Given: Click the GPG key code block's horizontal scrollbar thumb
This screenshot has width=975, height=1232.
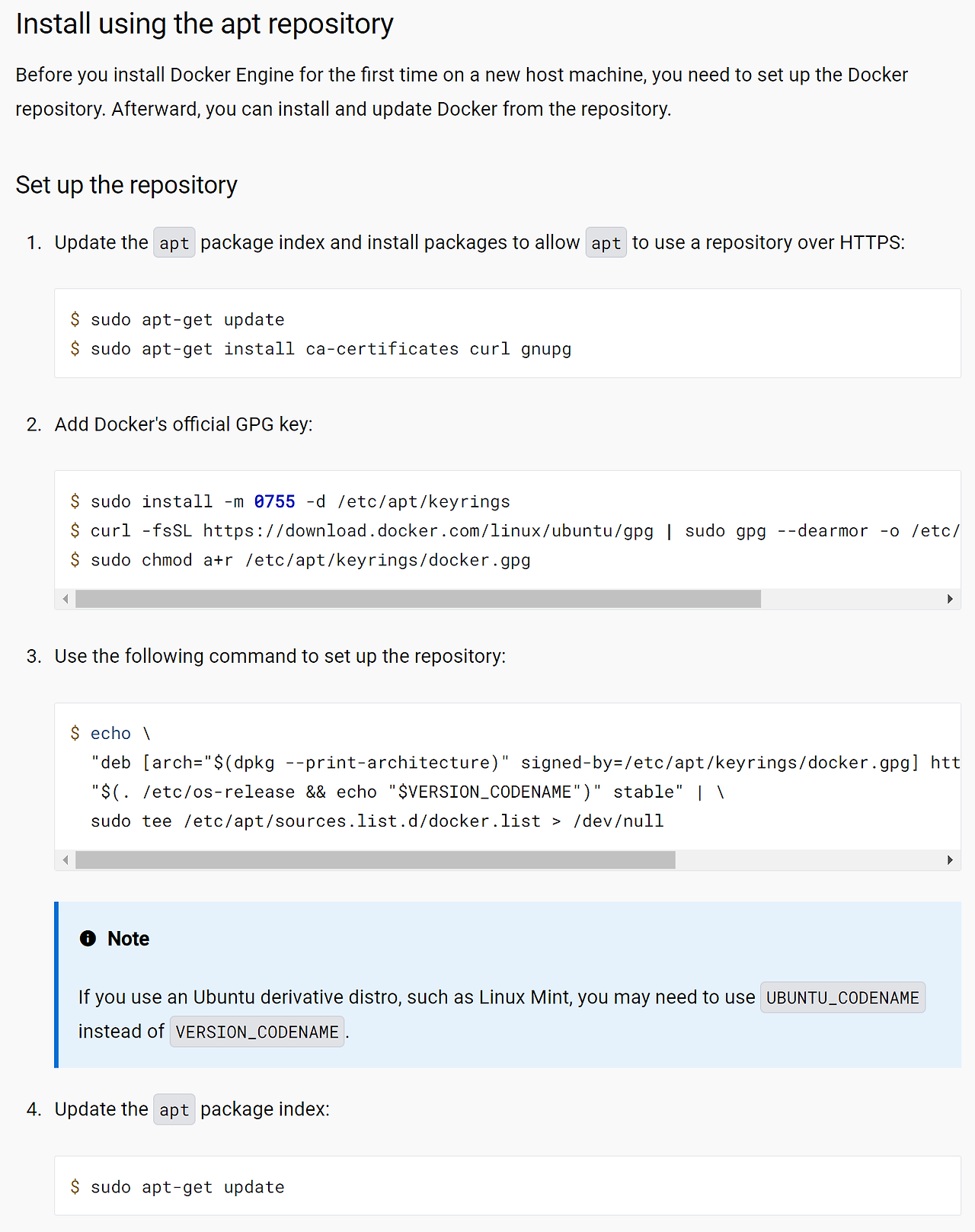Looking at the screenshot, I should [417, 599].
